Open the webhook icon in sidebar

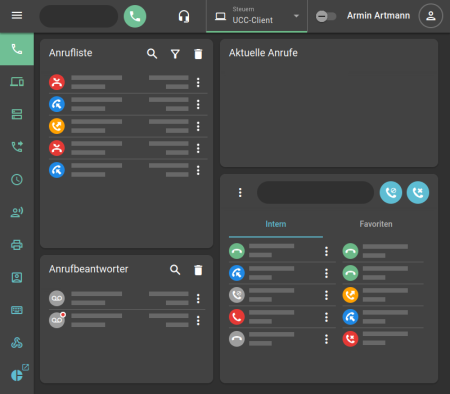(17, 342)
